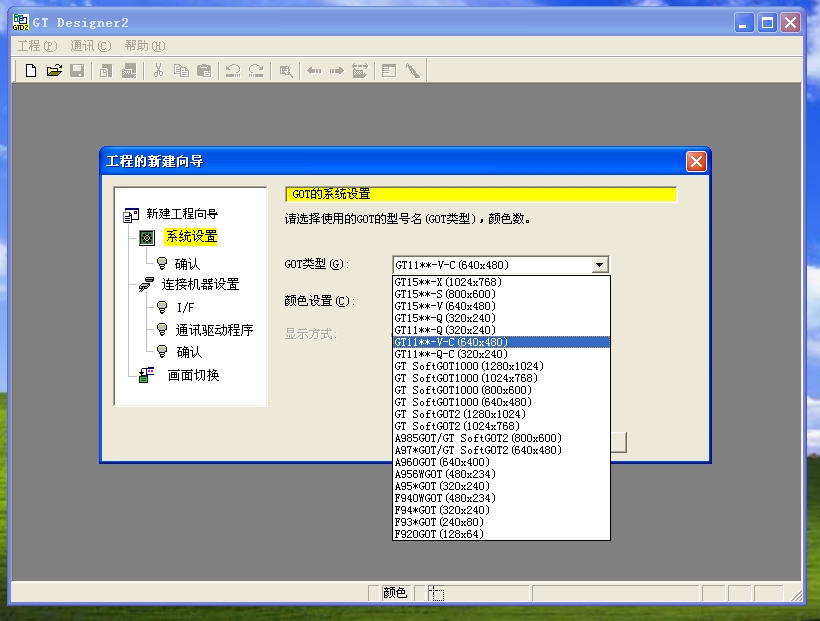This screenshot has width=820, height=621.
Task: Open a project with the folder icon
Action: pyautogui.click(x=54, y=70)
